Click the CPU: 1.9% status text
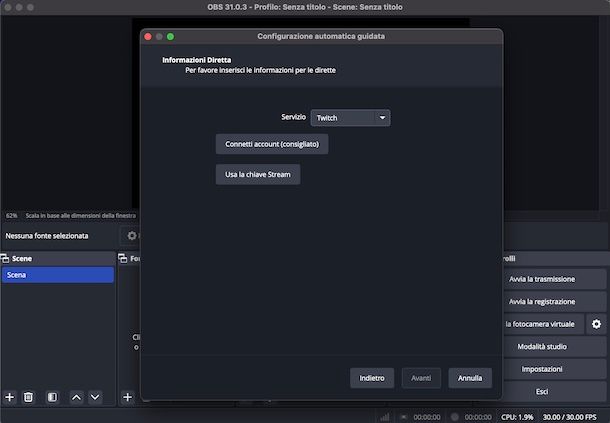 click(x=517, y=417)
